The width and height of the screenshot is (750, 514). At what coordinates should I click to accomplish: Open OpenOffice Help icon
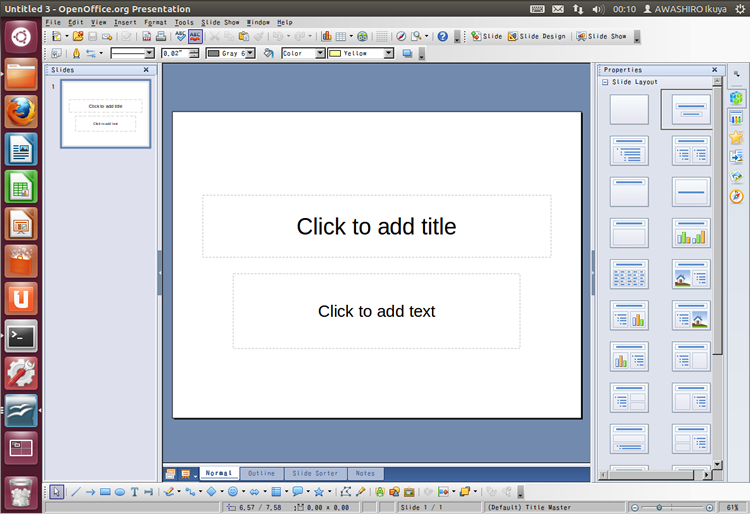coord(443,36)
